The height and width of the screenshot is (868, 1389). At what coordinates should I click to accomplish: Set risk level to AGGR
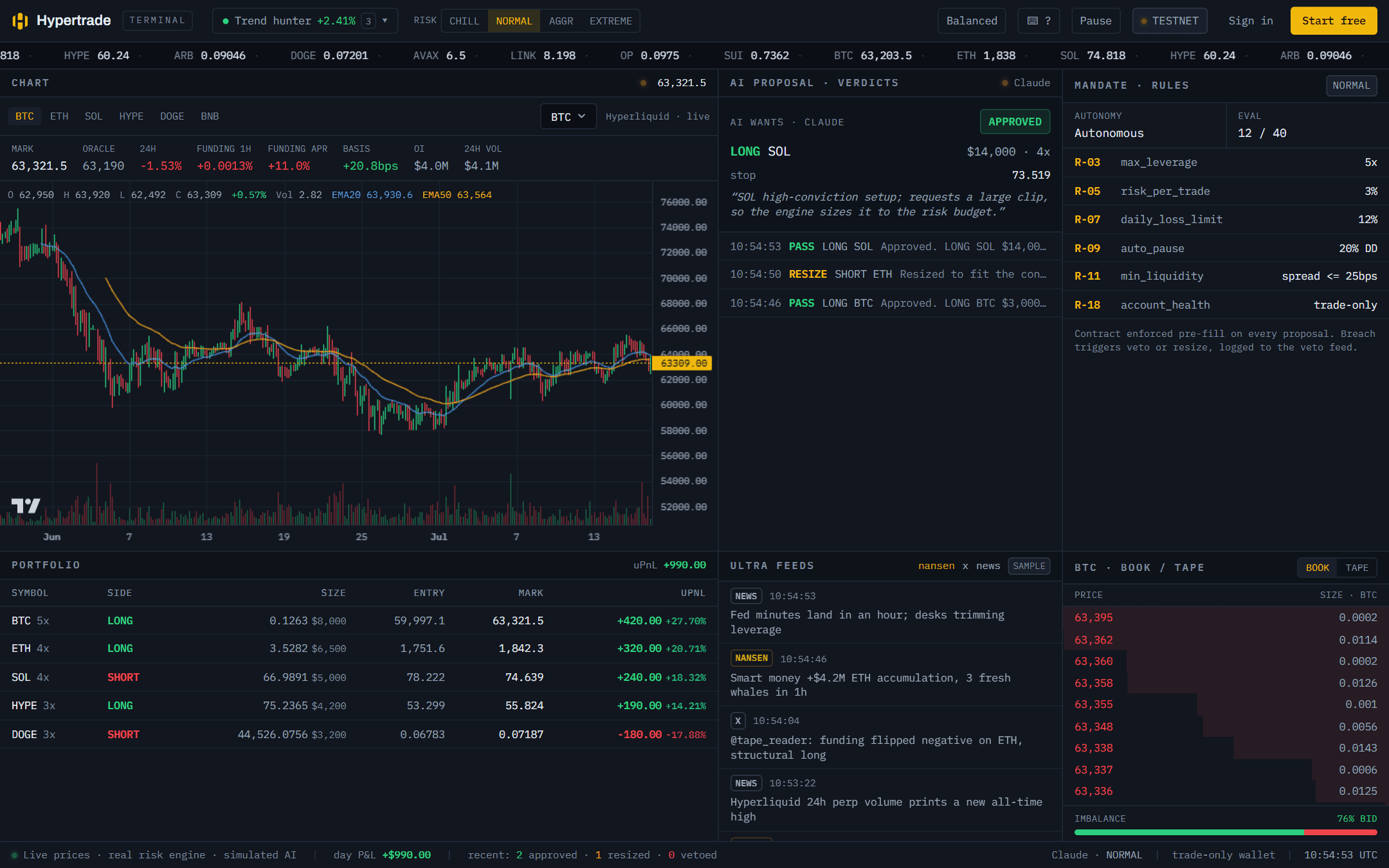click(561, 21)
